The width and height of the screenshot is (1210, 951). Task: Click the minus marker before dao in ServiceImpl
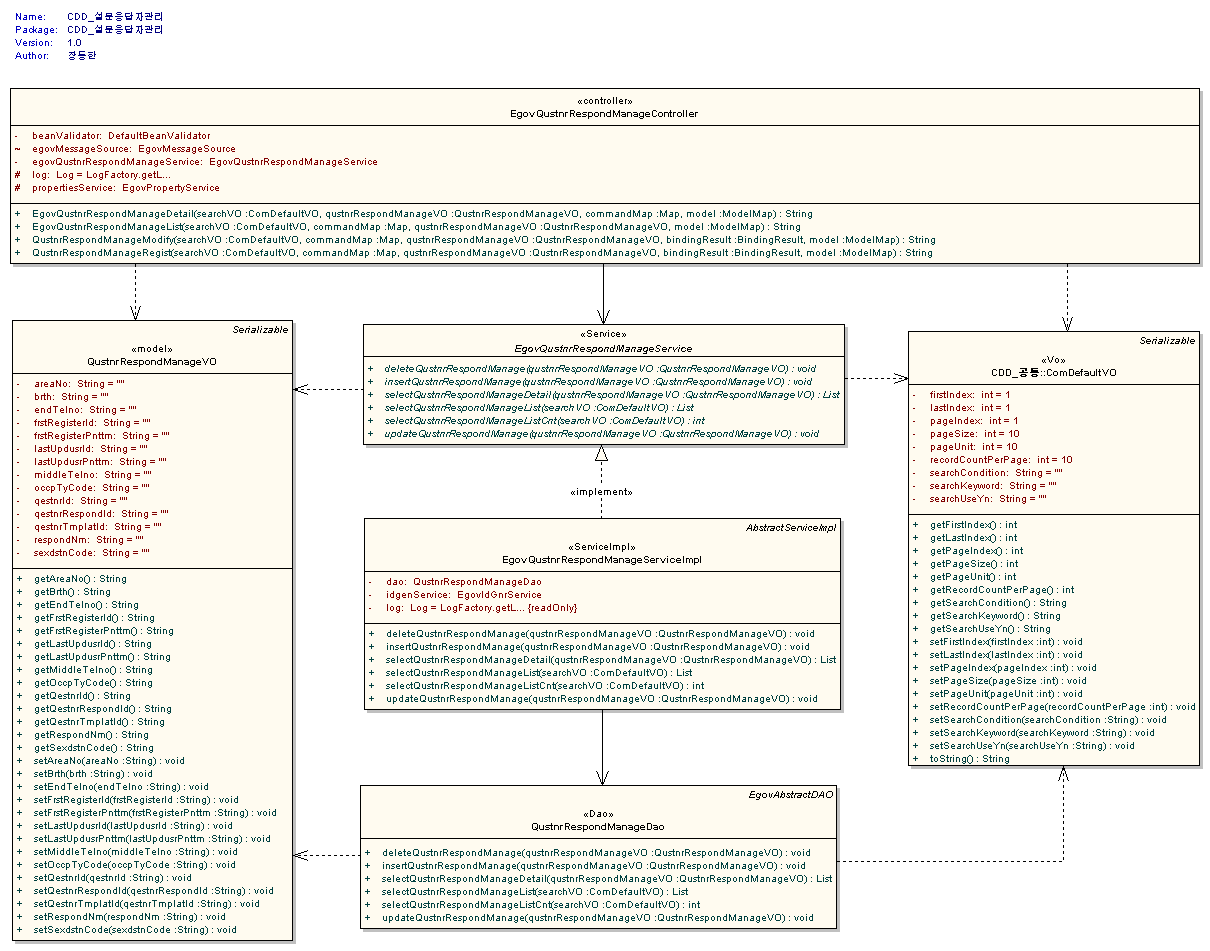(x=370, y=581)
